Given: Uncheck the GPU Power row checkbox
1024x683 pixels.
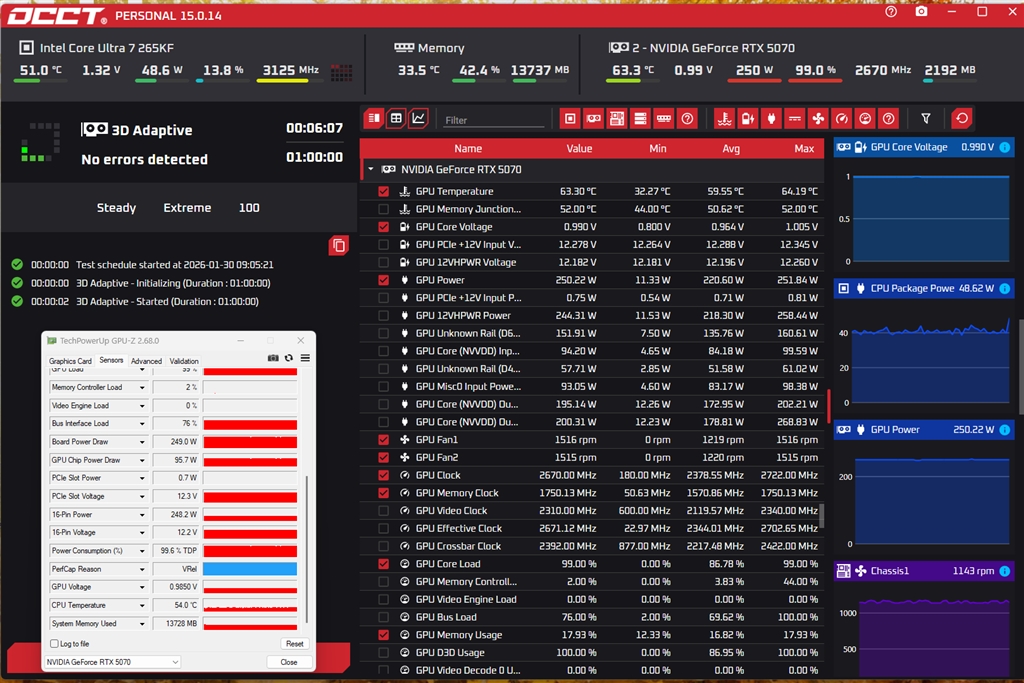Looking at the screenshot, I should 383,279.
